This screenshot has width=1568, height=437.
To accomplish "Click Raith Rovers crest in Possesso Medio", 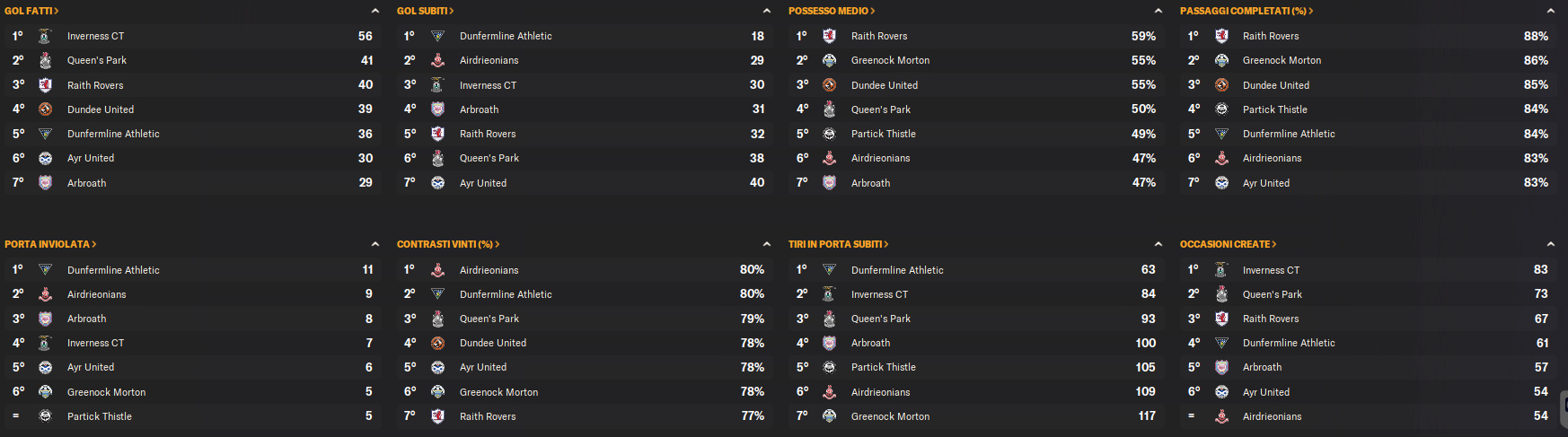I will [x=829, y=36].
